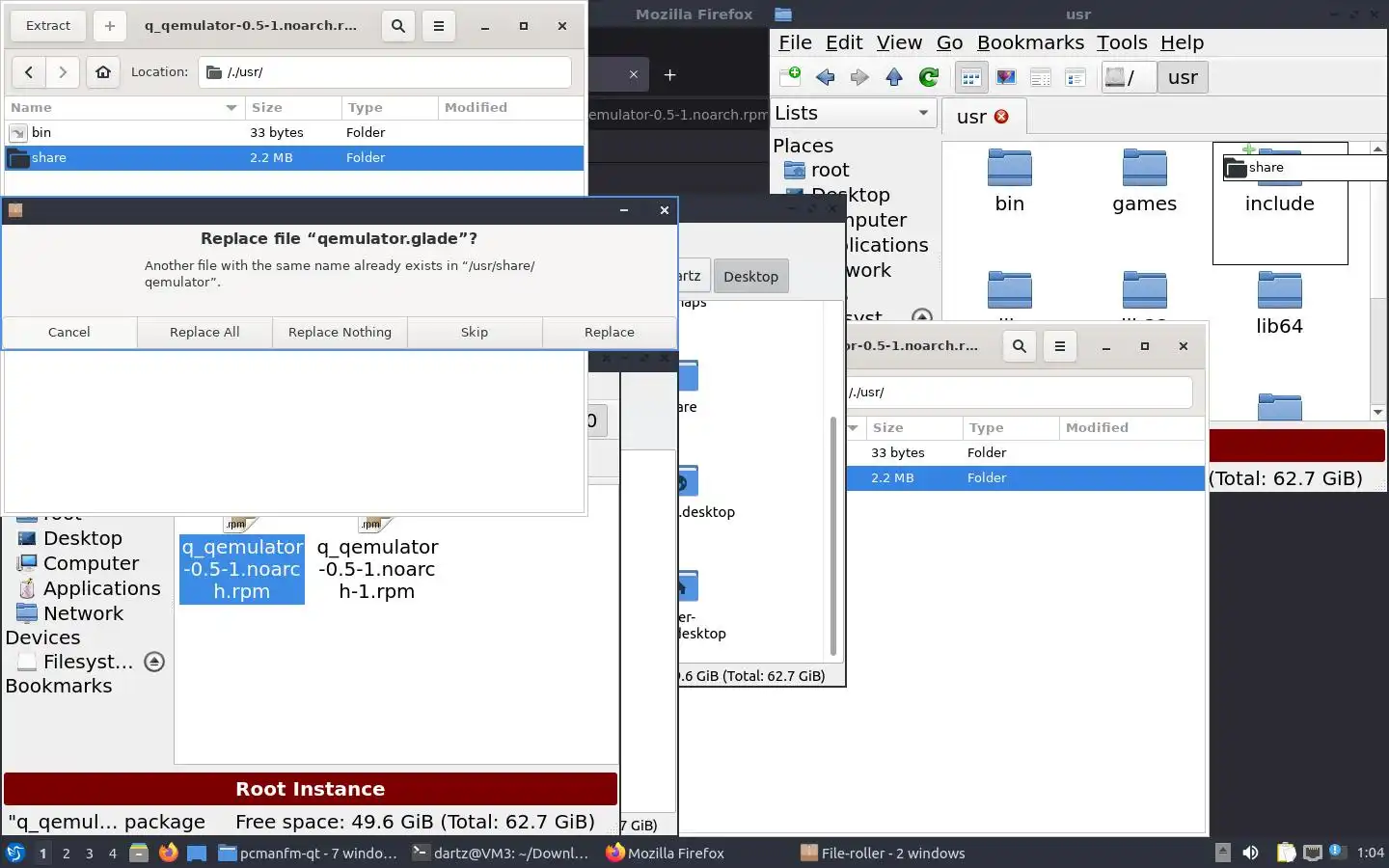Click Replace All in the dialog
Viewport: 1389px width, 868px height.
204,332
